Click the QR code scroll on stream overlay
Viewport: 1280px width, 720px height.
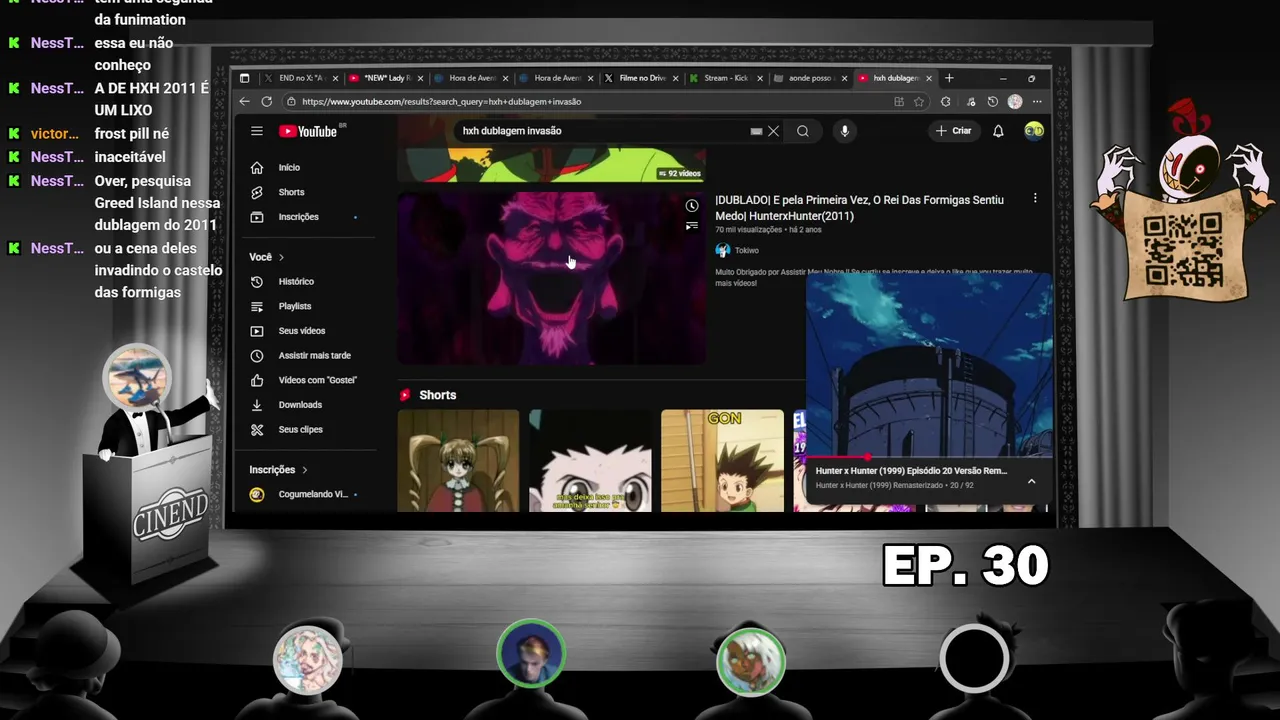(1184, 247)
